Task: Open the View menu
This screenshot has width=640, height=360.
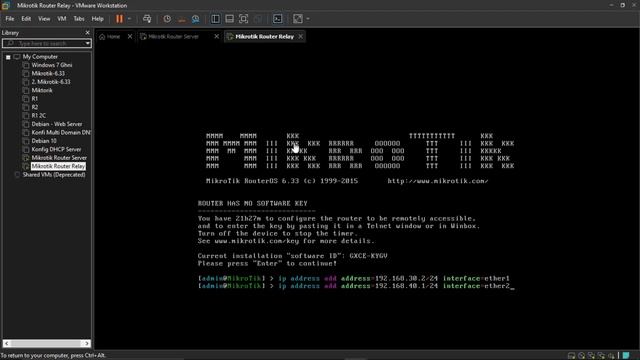Action: pyautogui.click(x=44, y=19)
